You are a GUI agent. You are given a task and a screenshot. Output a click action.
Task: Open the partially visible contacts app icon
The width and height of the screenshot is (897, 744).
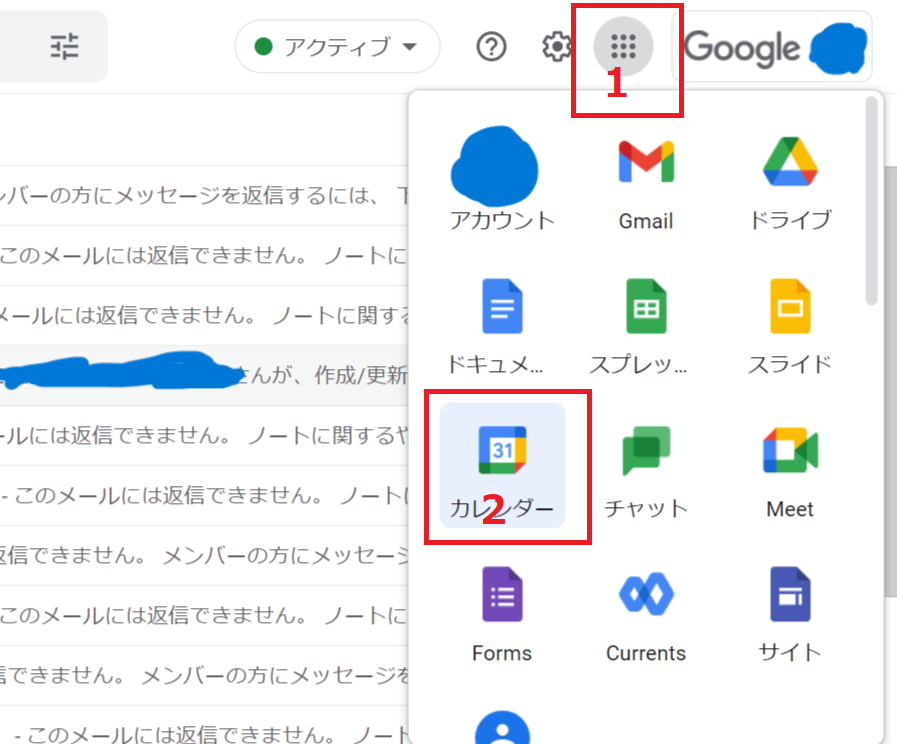502,726
